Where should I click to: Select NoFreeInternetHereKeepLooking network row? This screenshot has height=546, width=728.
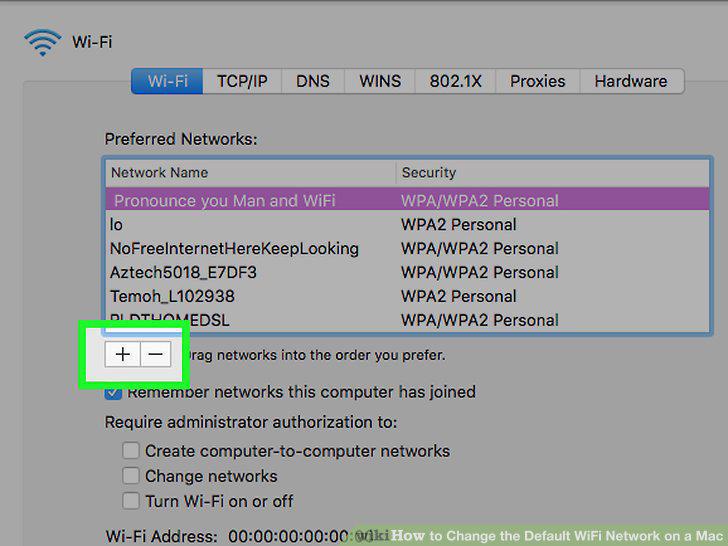407,248
